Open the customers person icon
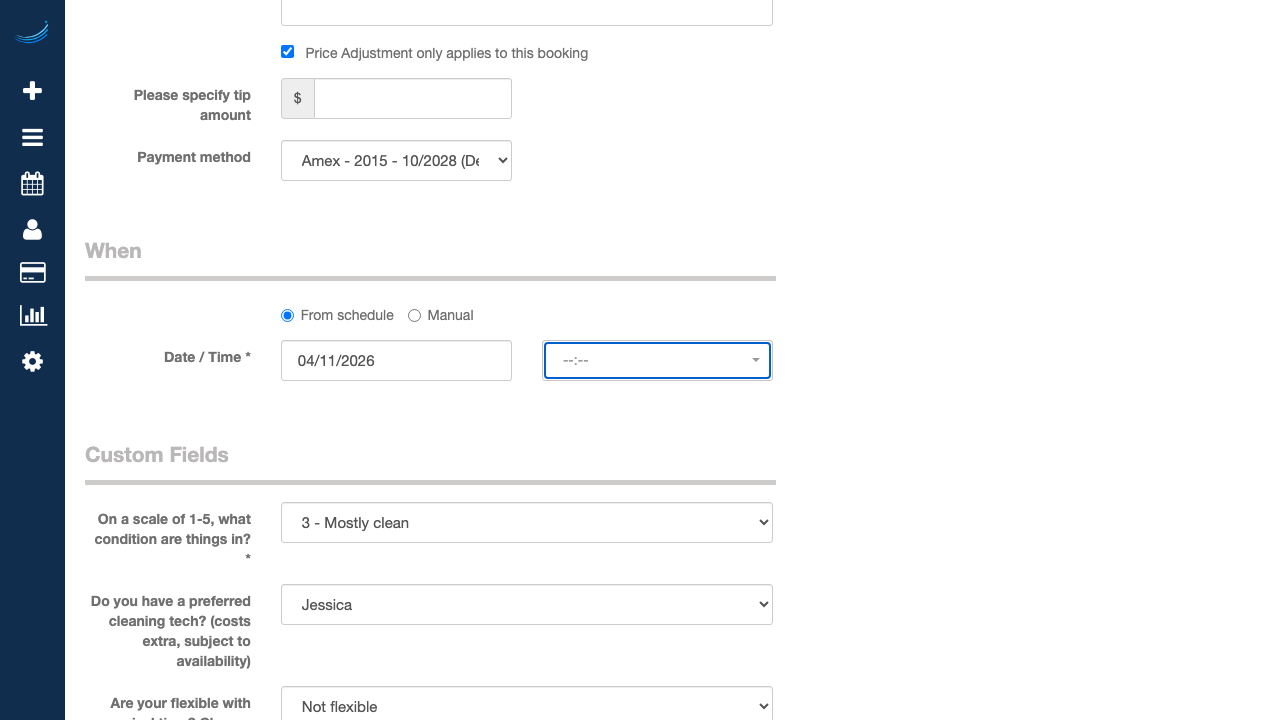1280x720 pixels. click(x=32, y=230)
